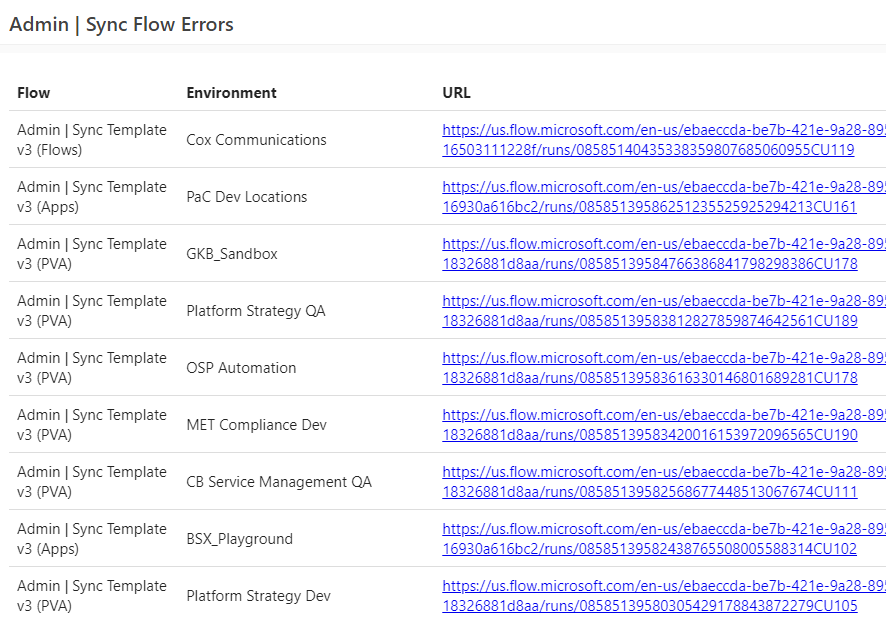Screen dimensions: 886x619
Task: Click the Admin | Sync Flow Errors title
Action: point(120,24)
